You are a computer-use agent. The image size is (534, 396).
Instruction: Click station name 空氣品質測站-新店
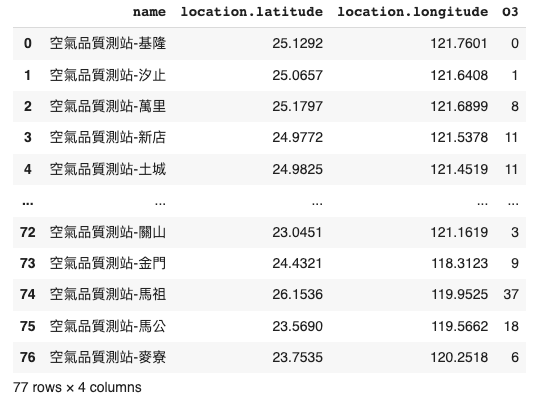108,138
